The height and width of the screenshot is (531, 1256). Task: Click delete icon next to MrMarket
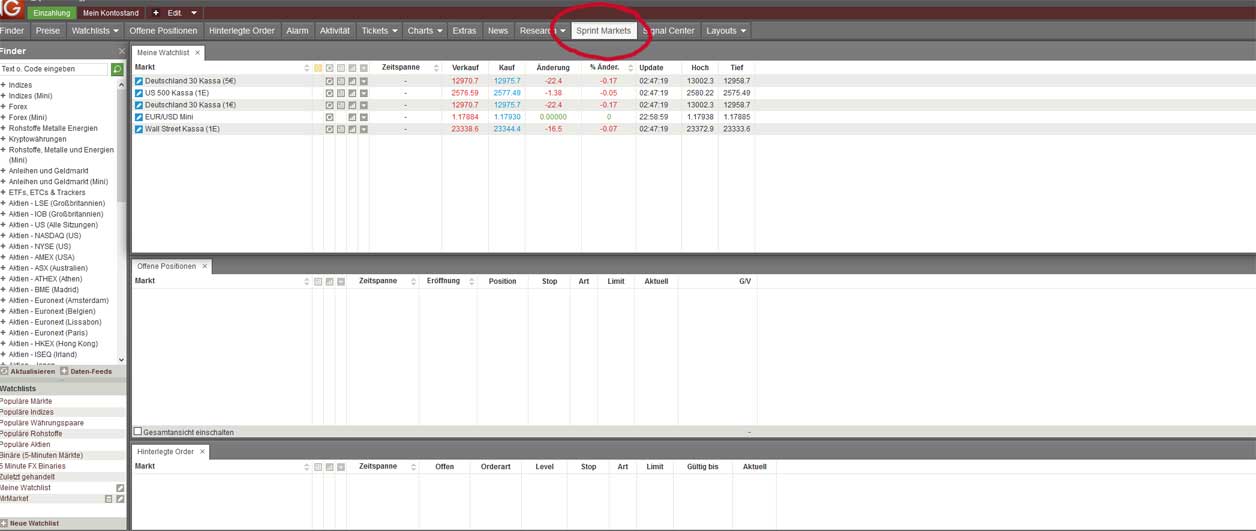[109, 499]
